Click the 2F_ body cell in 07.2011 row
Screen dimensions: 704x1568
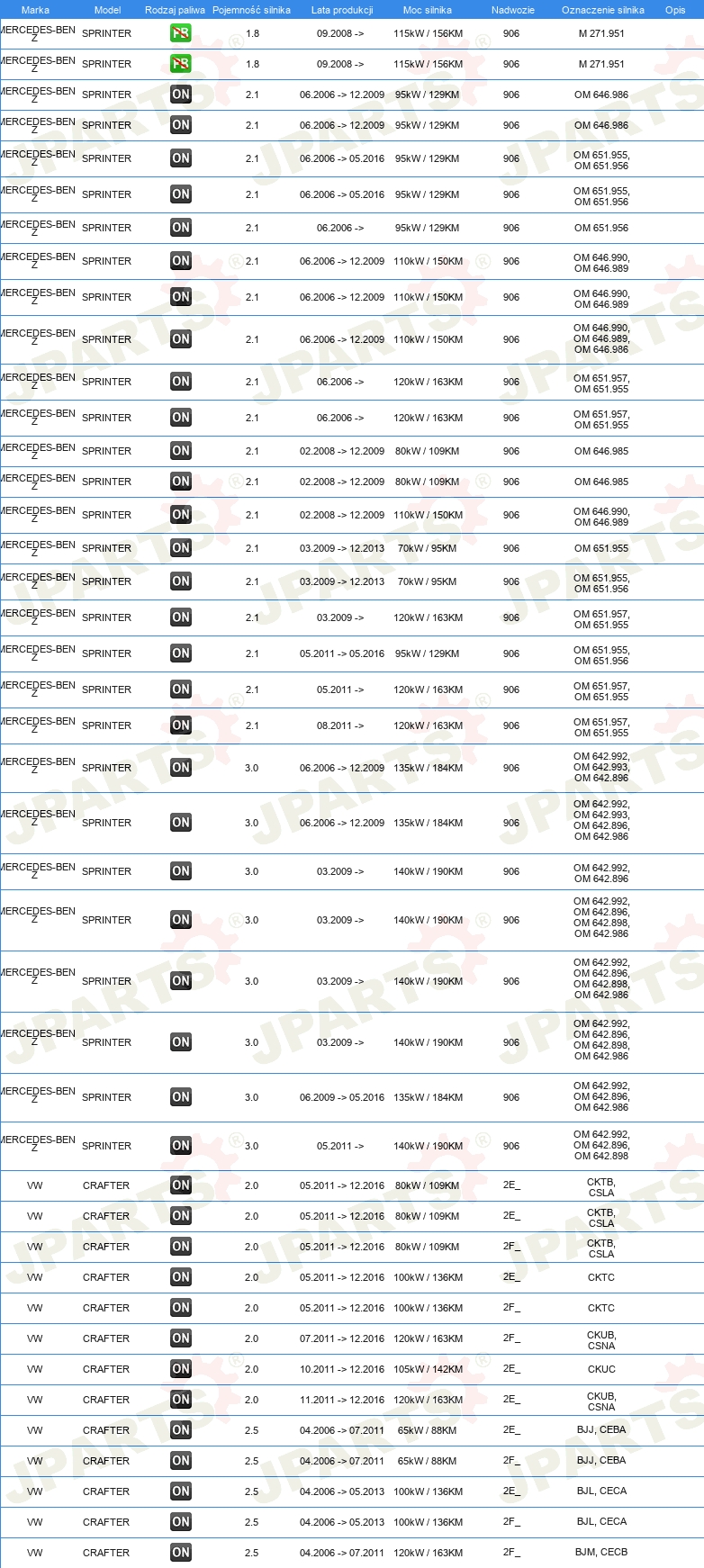click(x=511, y=1338)
